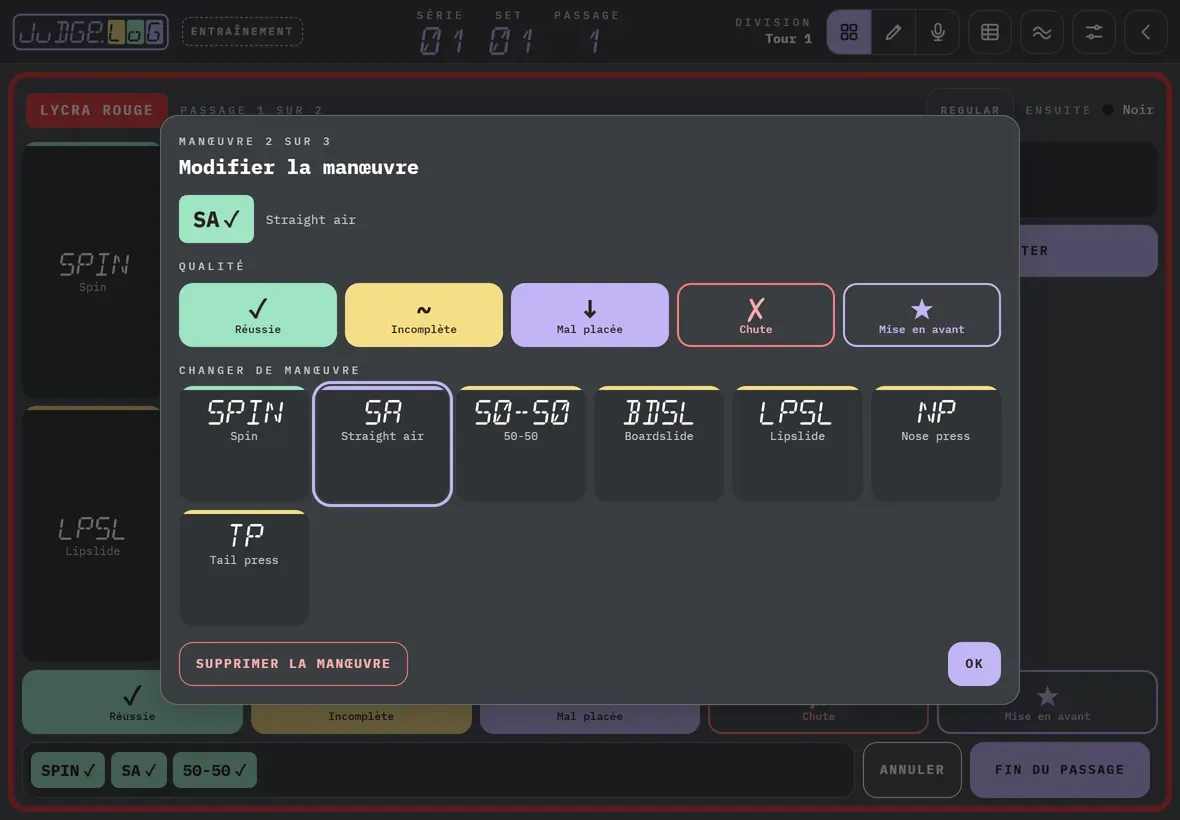Image resolution: width=1180 pixels, height=820 pixels.
Task: Click the JudgeLog logo
Action: [x=90, y=32]
